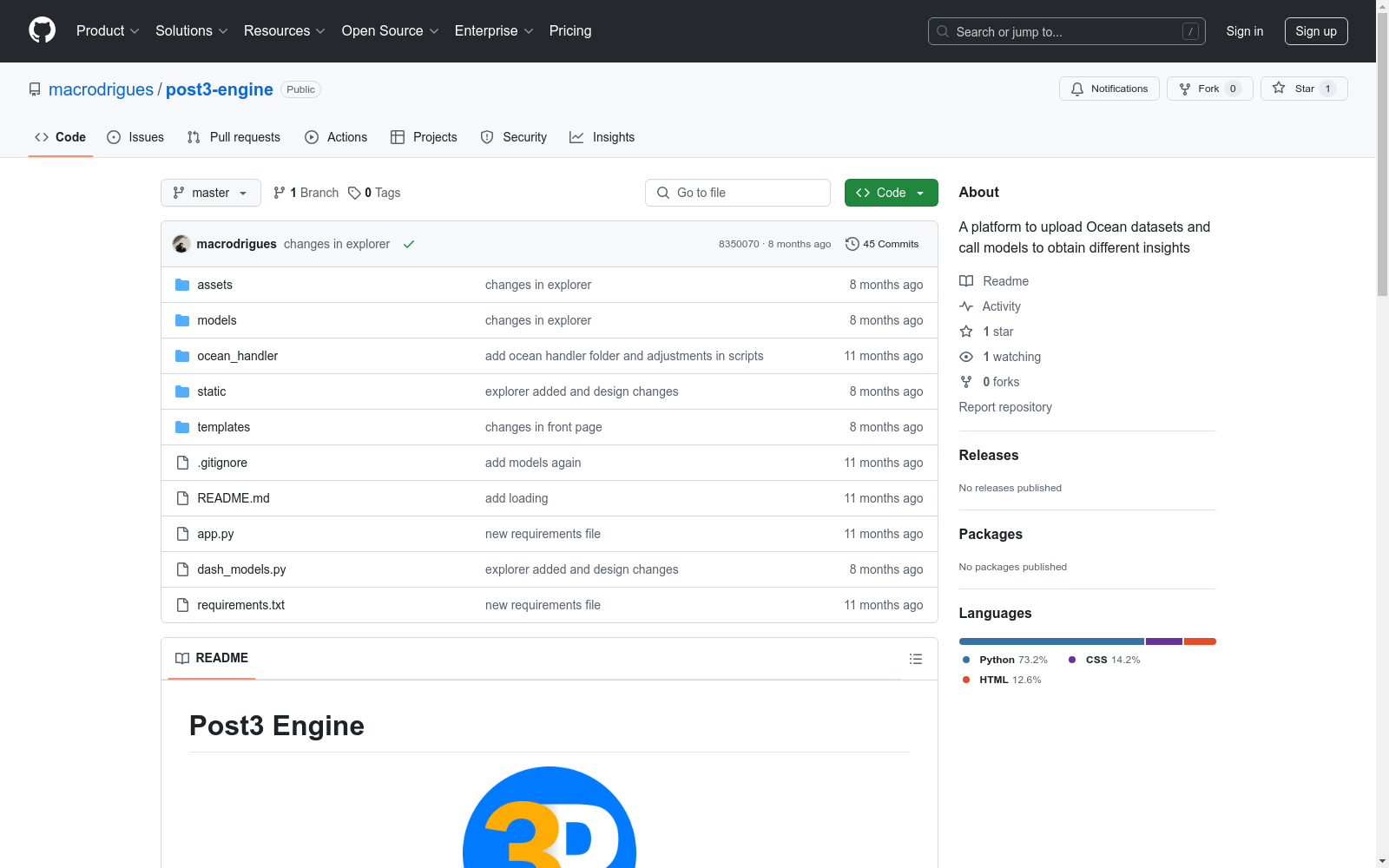Viewport: 1389px width, 868px height.
Task: Switch to the Insights tab
Action: click(x=602, y=137)
